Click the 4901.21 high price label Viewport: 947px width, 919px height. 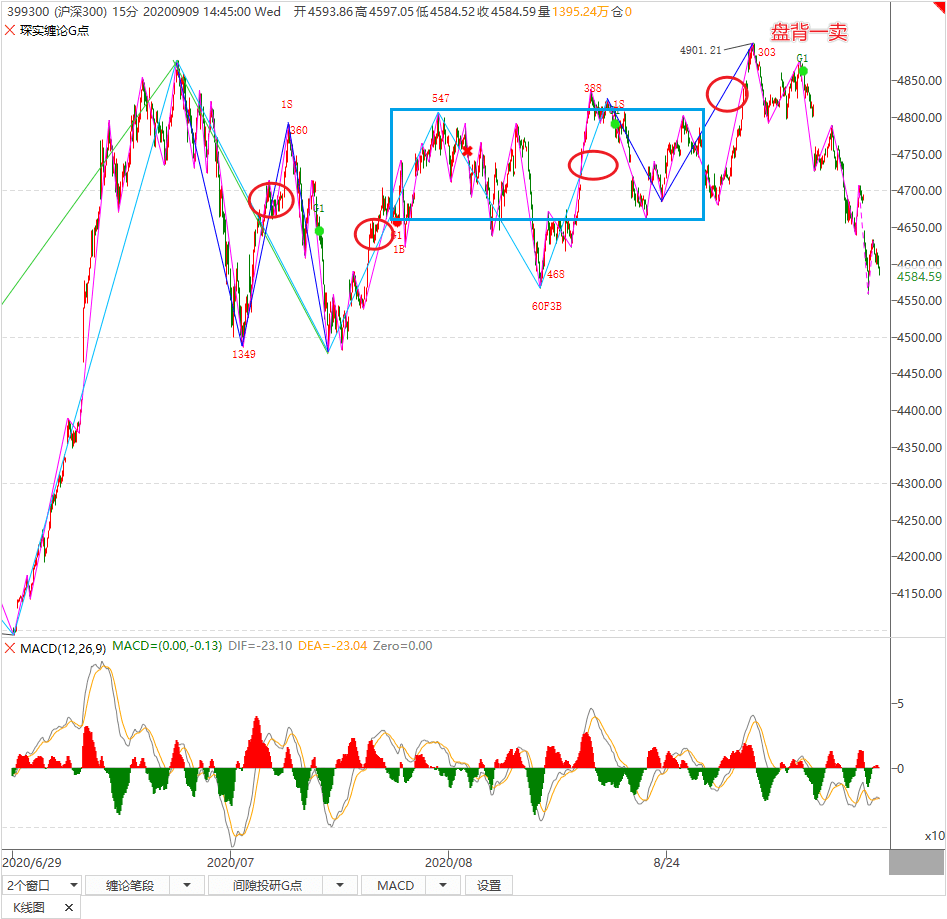click(x=700, y=50)
